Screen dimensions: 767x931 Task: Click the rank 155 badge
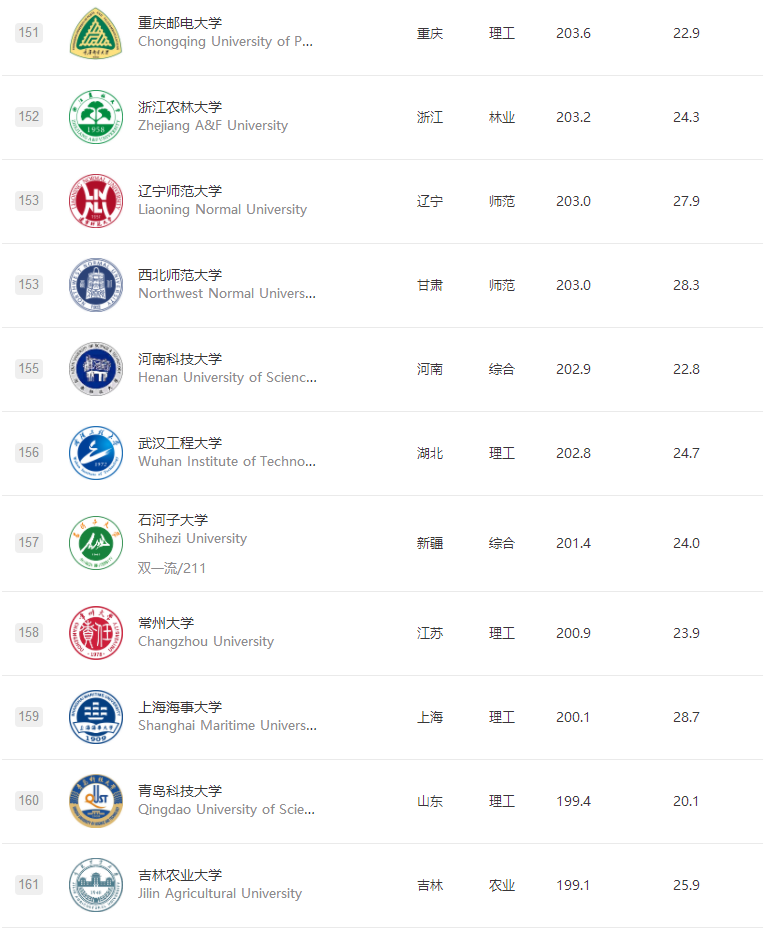click(x=29, y=369)
